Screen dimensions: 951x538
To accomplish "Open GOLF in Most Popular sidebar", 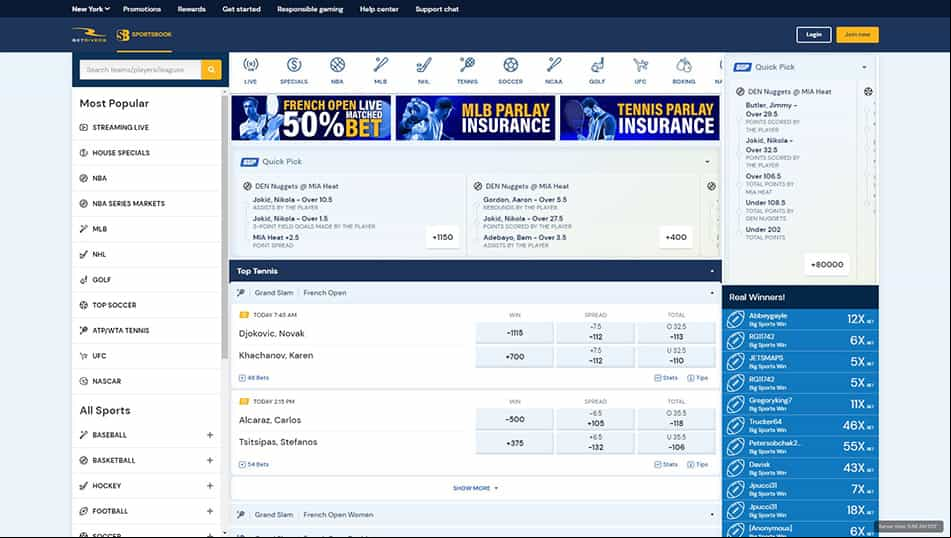I will click(x=146, y=280).
